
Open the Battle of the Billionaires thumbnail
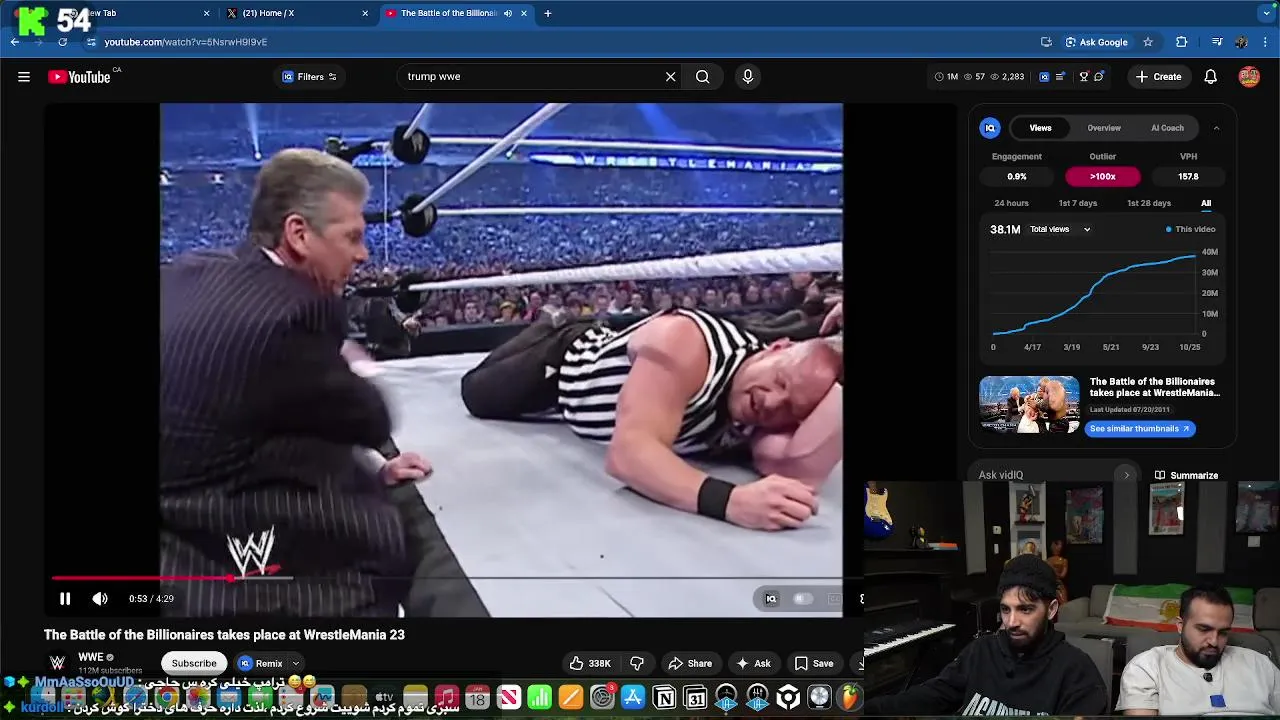1029,405
